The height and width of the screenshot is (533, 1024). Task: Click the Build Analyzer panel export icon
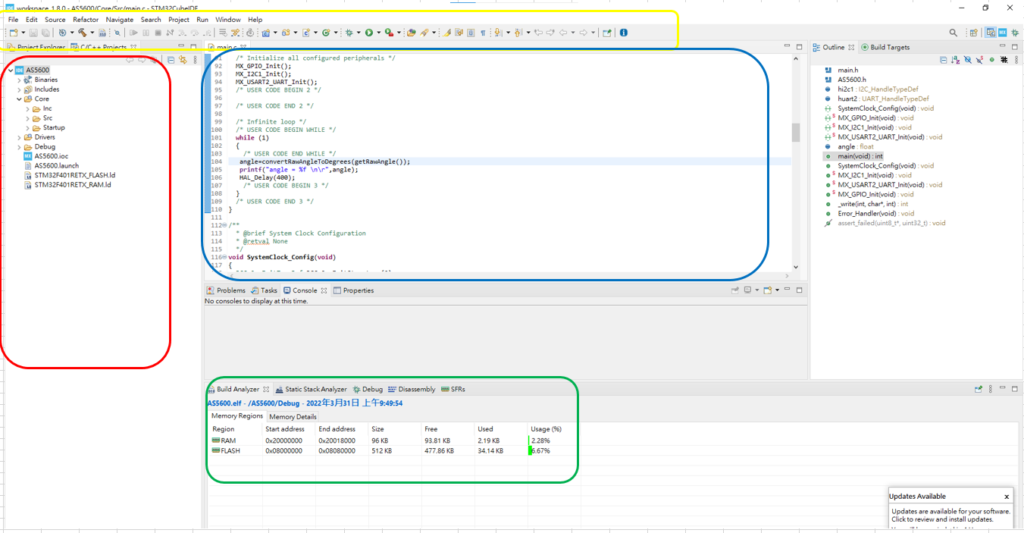(x=978, y=389)
